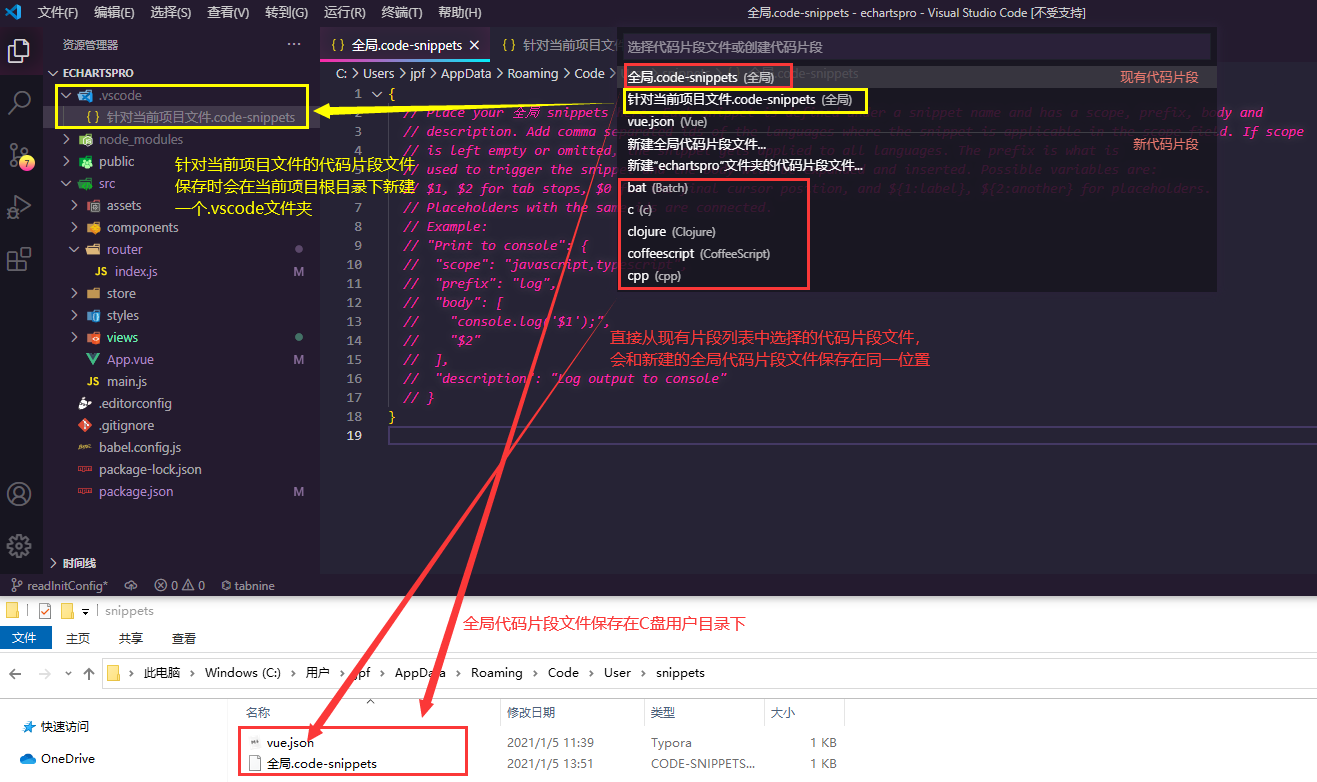Image resolution: width=1317 pixels, height=782 pixels.
Task: Open the 运行(R) menu
Action: pyautogui.click(x=344, y=13)
